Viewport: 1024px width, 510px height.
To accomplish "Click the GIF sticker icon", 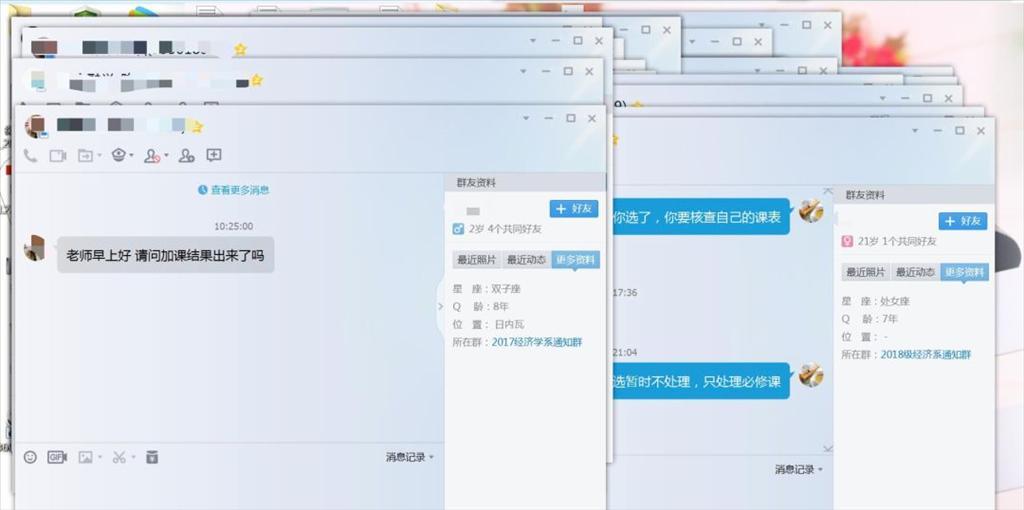I will (57, 457).
